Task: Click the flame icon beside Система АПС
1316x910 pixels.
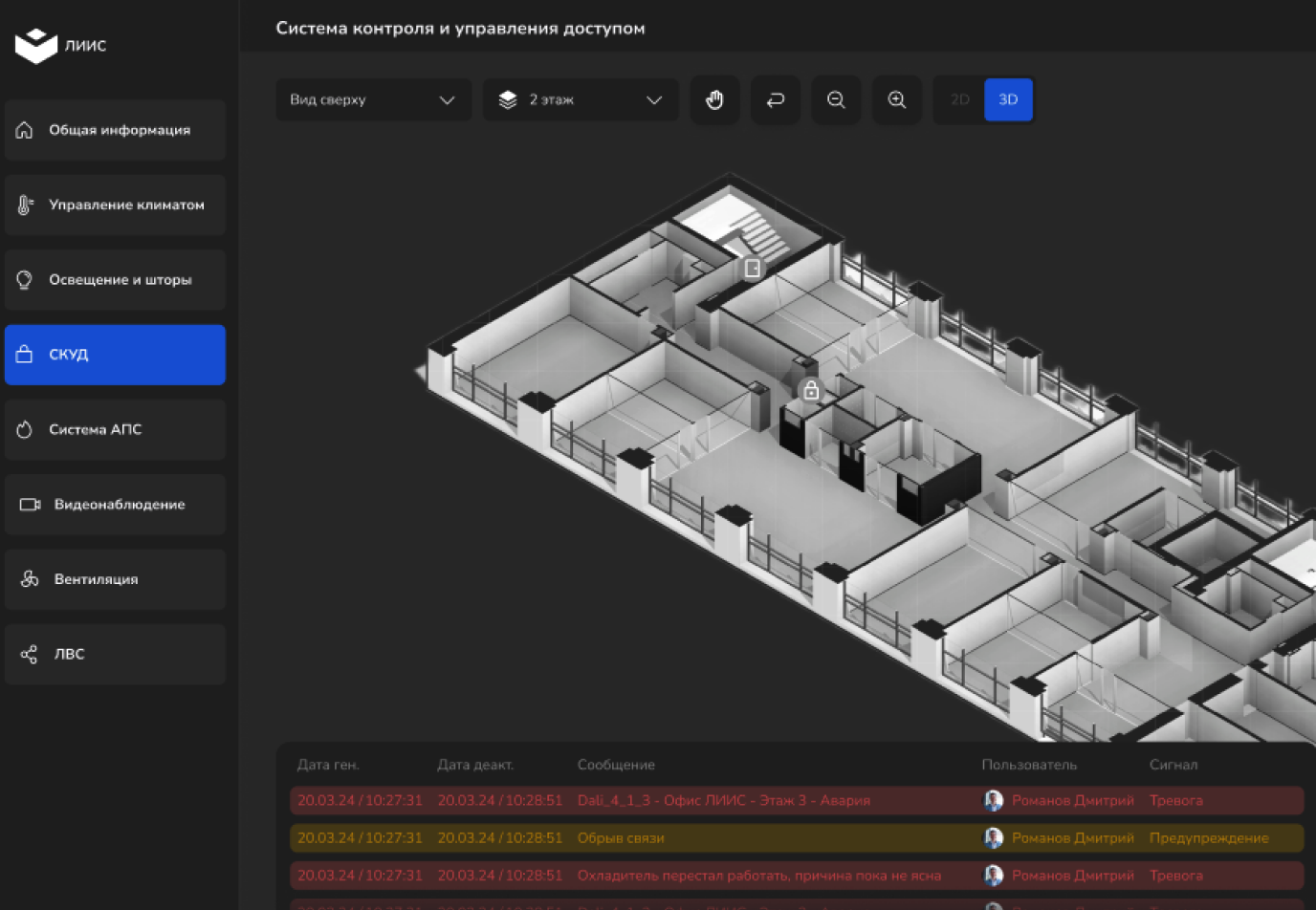Action: tap(25, 430)
